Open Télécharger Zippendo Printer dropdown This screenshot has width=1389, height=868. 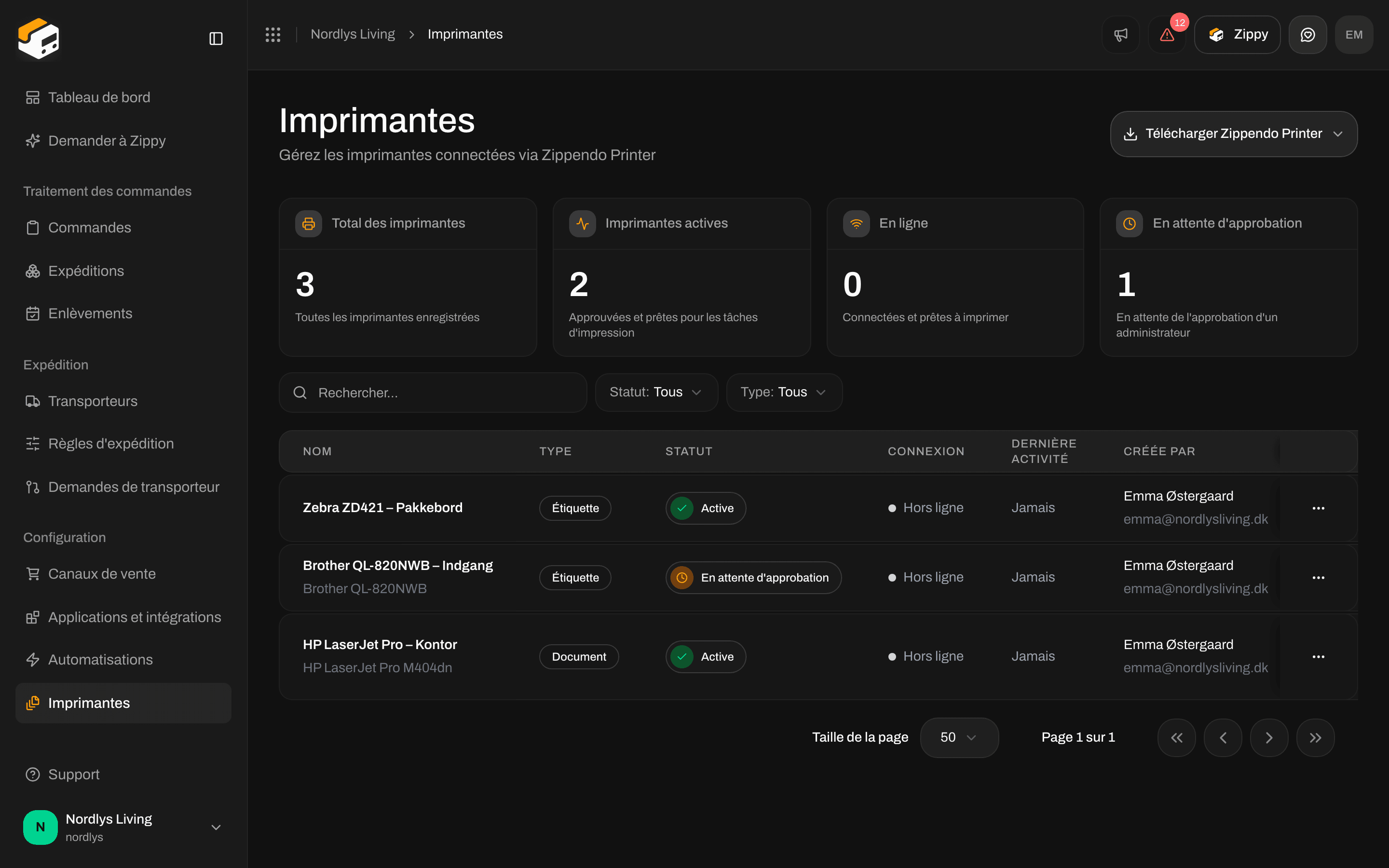pos(1233,134)
